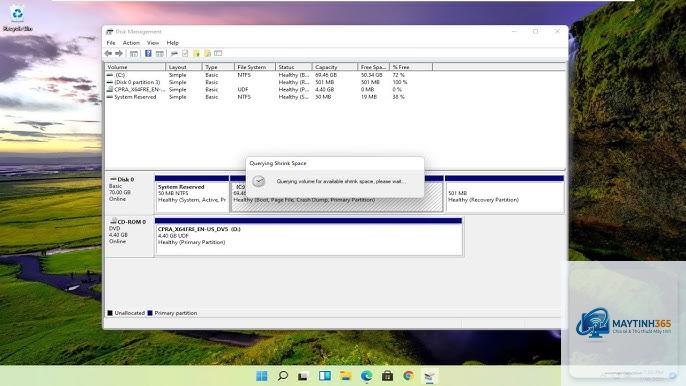Open Microsoft Store from the taskbar
The height and width of the screenshot is (386, 686).
point(387,375)
